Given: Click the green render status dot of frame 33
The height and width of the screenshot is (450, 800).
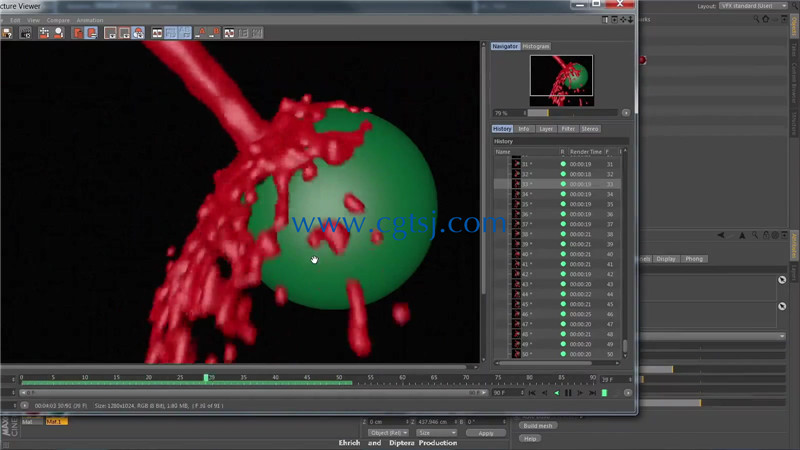Looking at the screenshot, I should click(x=563, y=184).
